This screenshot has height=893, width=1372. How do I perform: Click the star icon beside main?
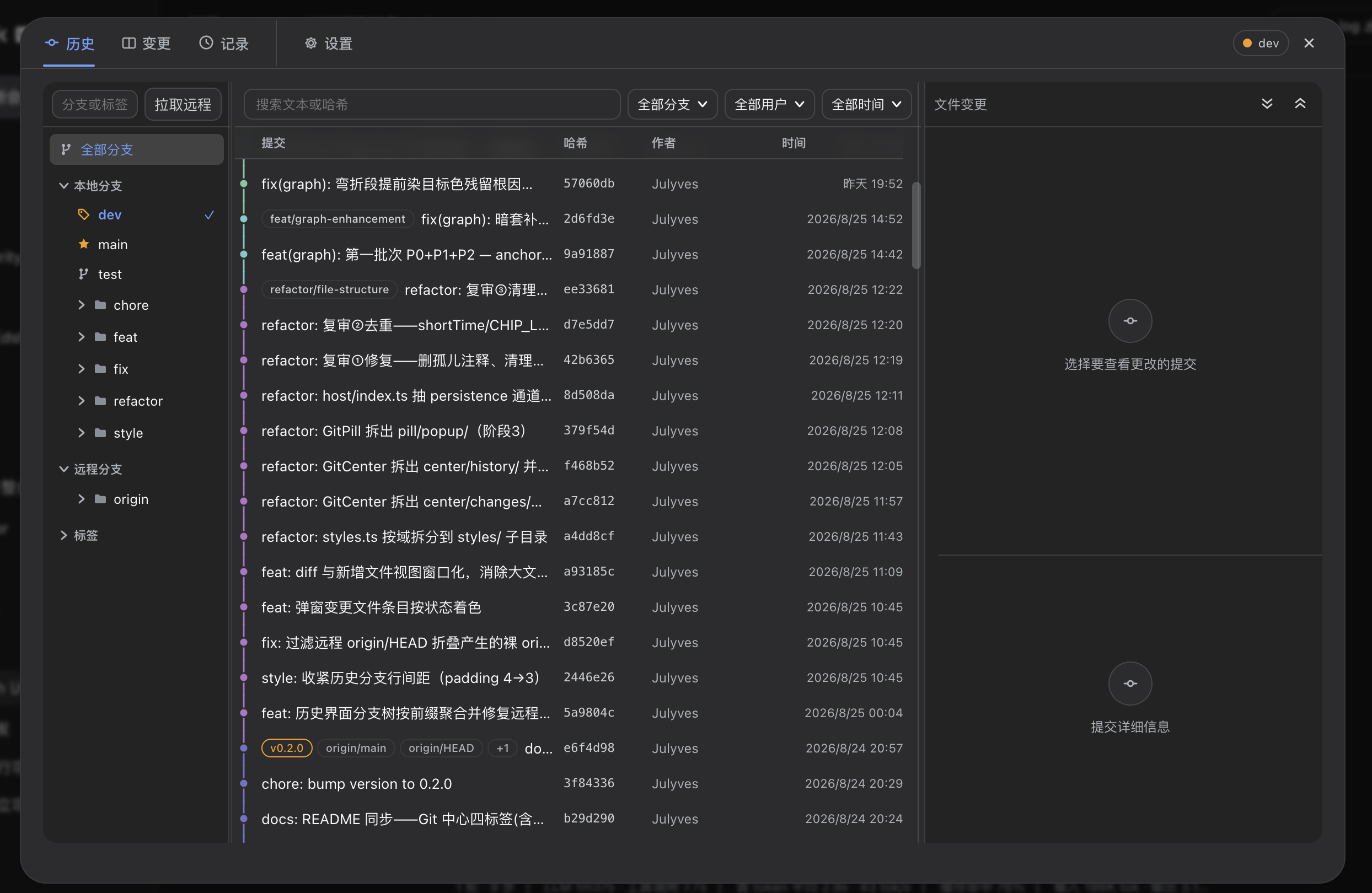coord(84,244)
